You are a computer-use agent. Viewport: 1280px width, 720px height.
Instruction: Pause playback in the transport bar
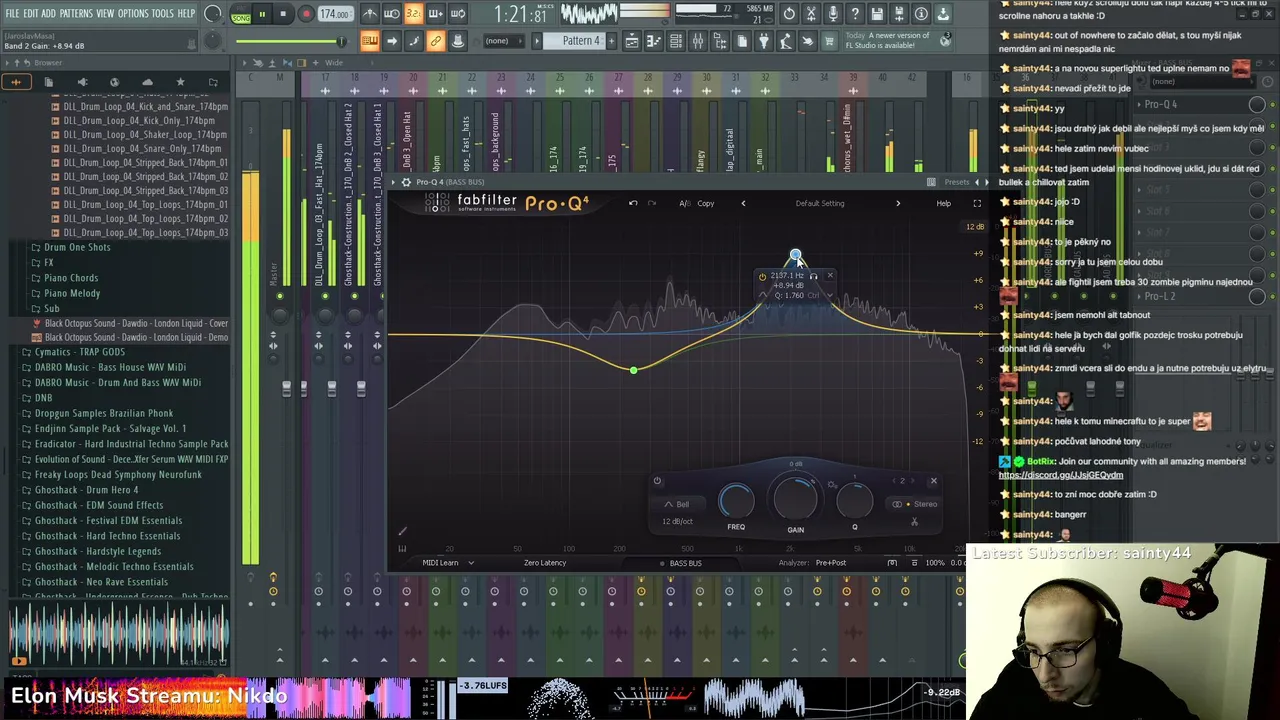262,14
